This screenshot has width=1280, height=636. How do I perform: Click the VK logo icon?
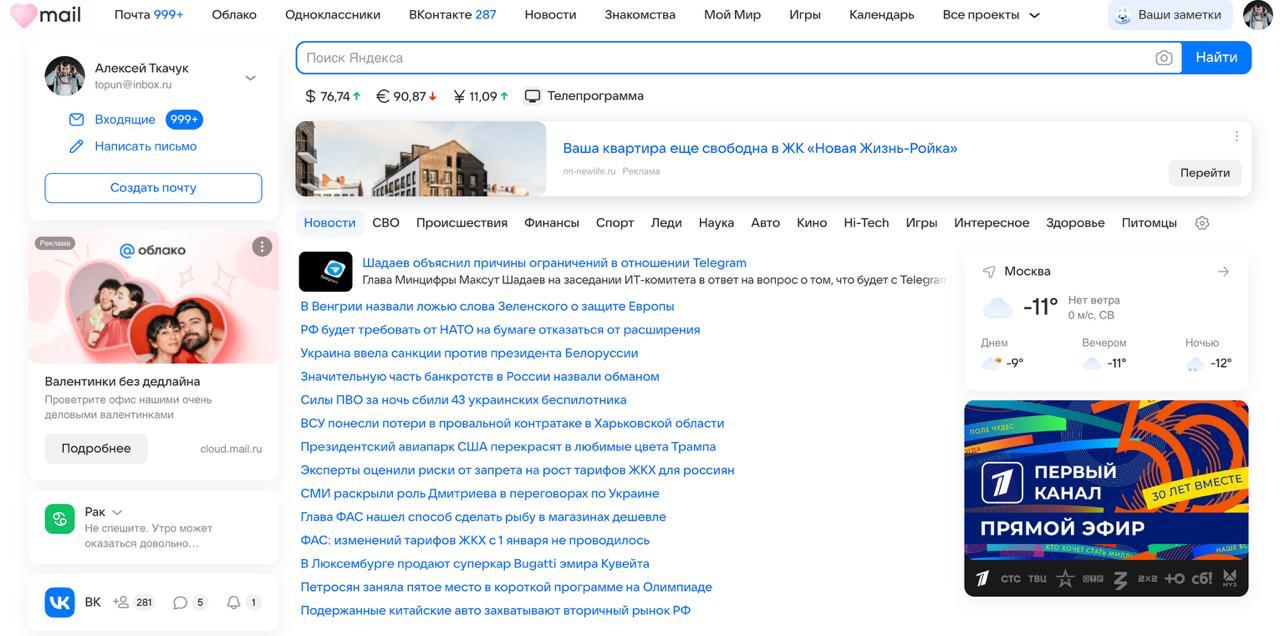[x=60, y=602]
